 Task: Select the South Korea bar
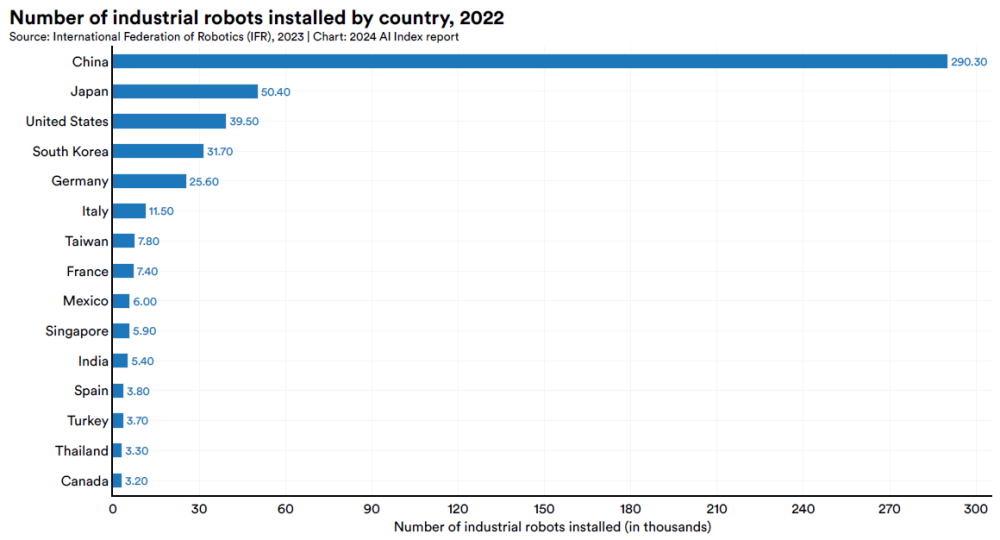click(157, 151)
